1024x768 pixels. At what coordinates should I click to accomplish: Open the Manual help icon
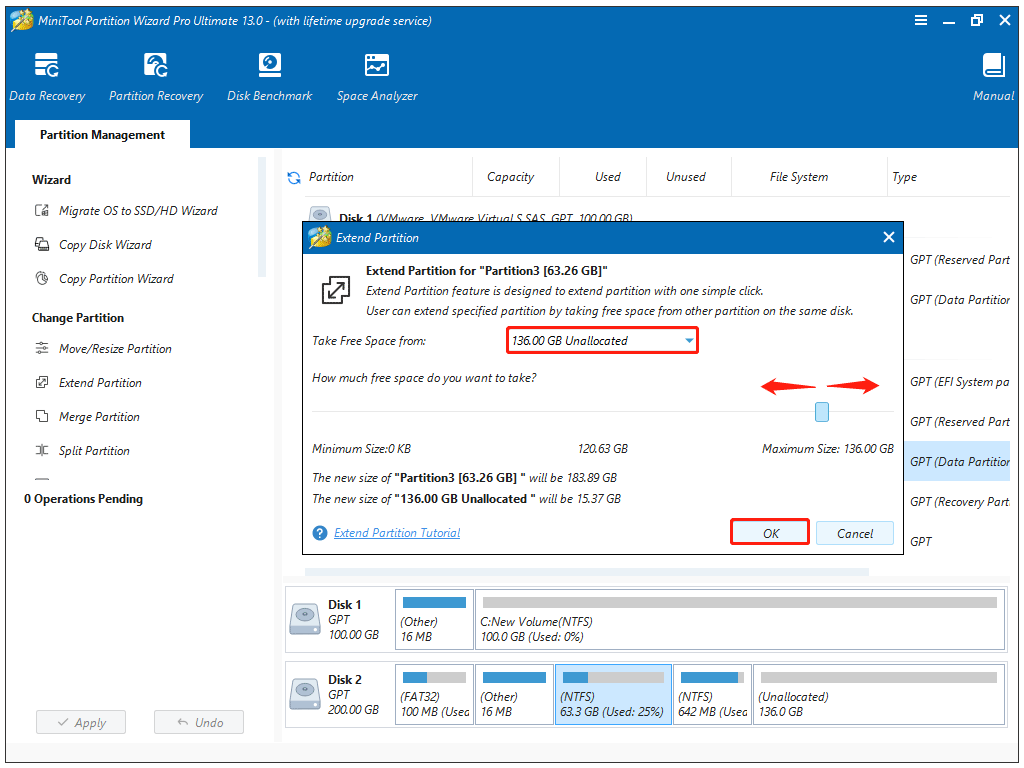click(x=993, y=77)
